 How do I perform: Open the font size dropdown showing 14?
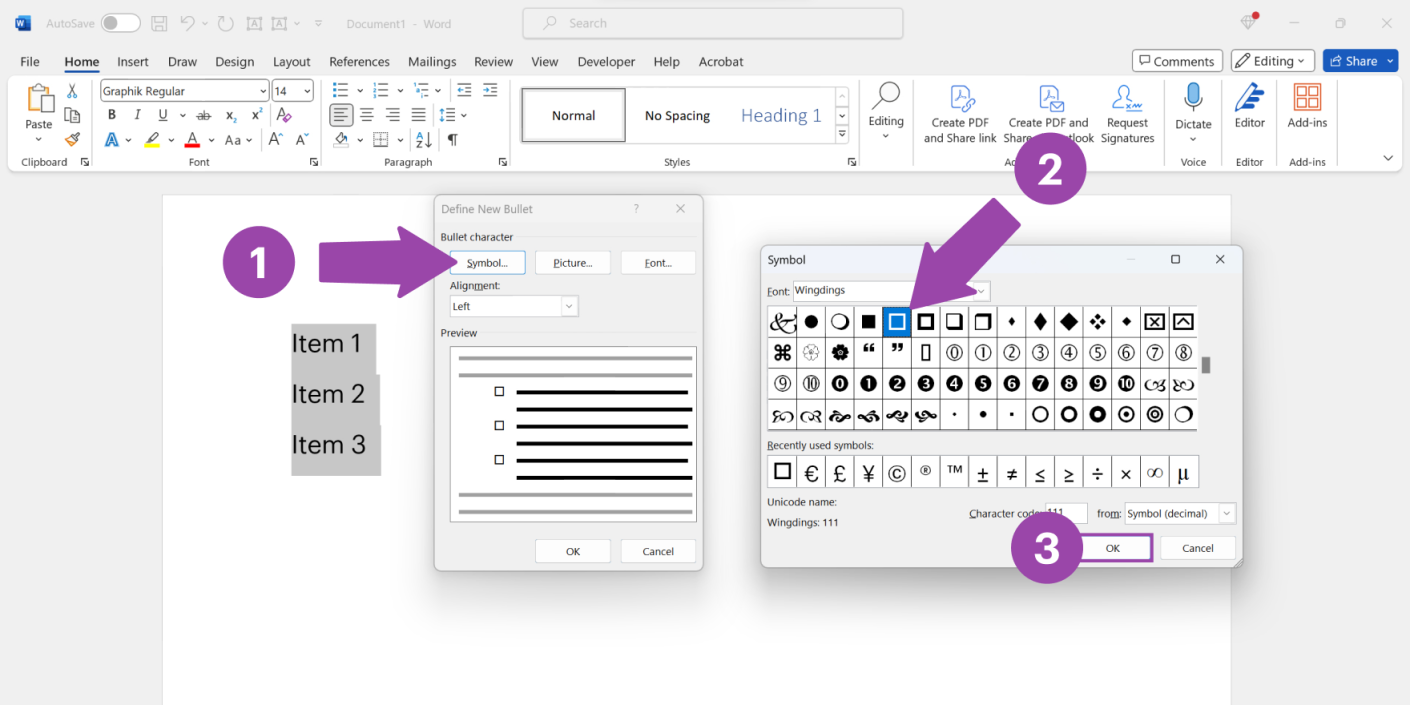[306, 91]
